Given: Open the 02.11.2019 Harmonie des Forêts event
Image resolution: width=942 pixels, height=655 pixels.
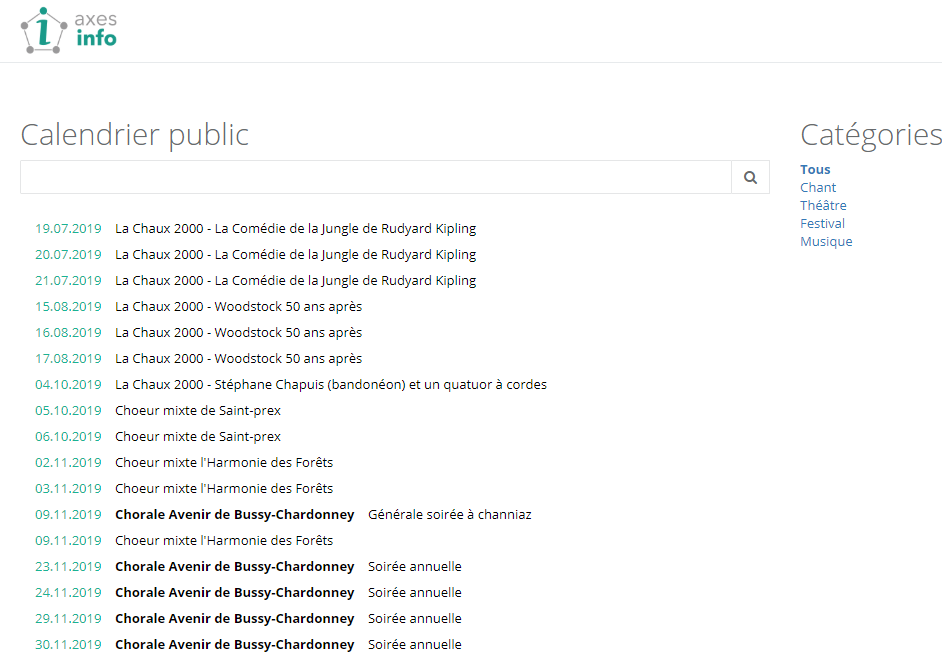Looking at the screenshot, I should coord(223,463).
